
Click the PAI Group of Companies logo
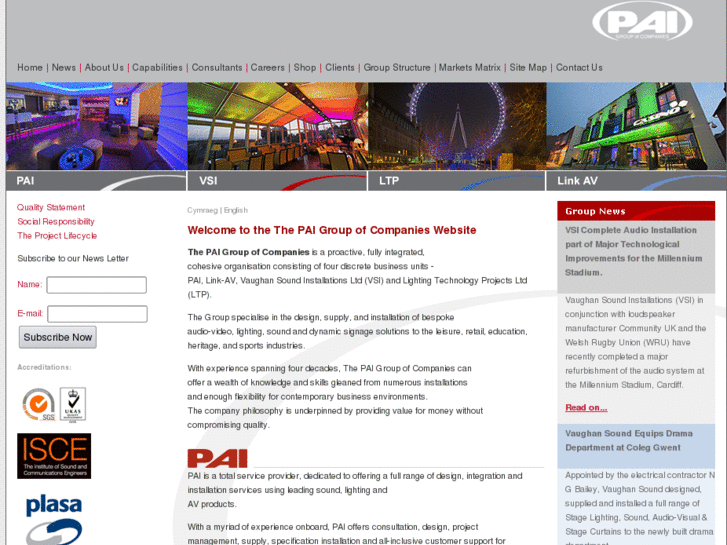point(642,22)
